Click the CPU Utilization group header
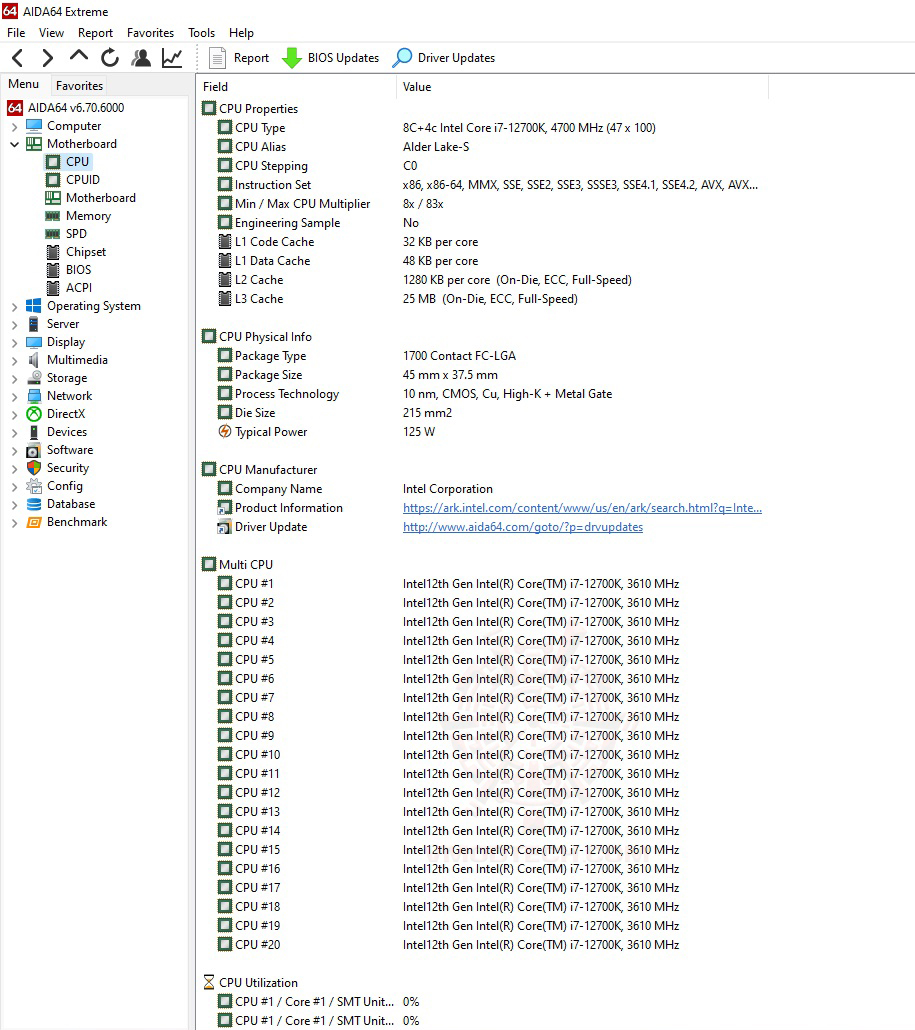The image size is (915, 1030). [250, 983]
